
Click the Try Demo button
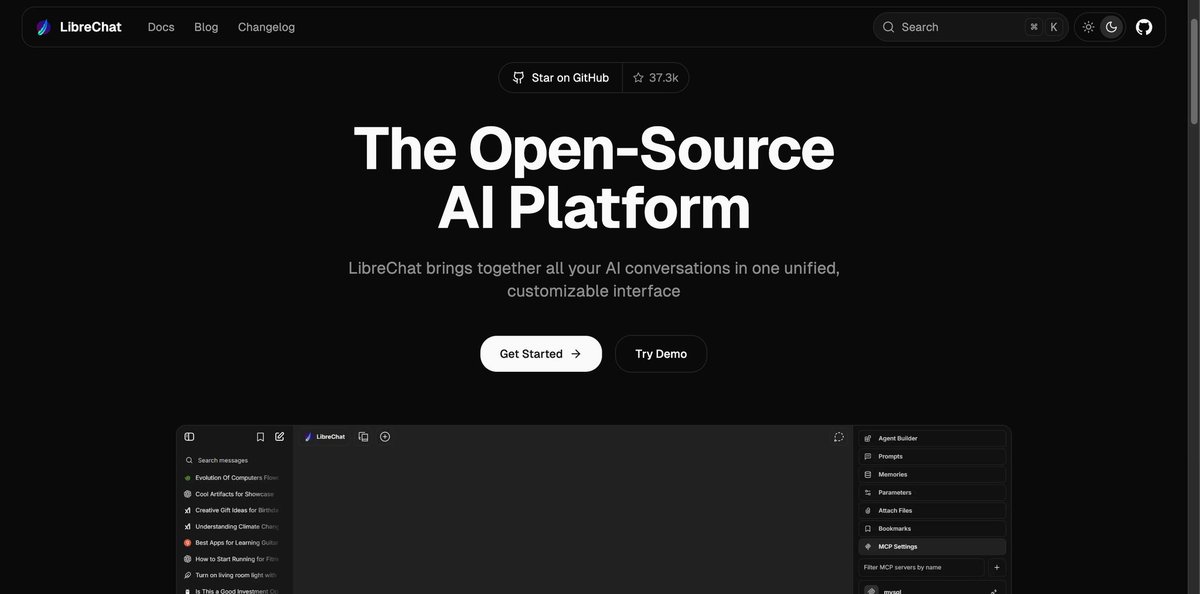661,354
